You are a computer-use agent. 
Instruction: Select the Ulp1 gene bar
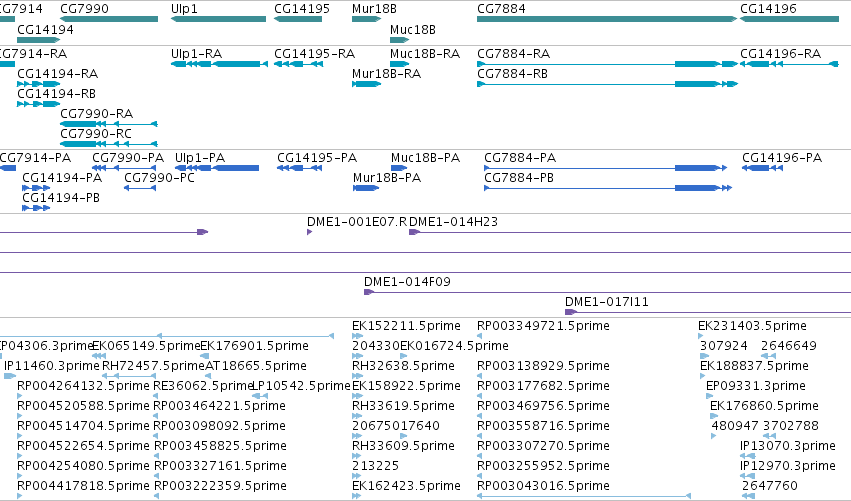click(x=218, y=19)
